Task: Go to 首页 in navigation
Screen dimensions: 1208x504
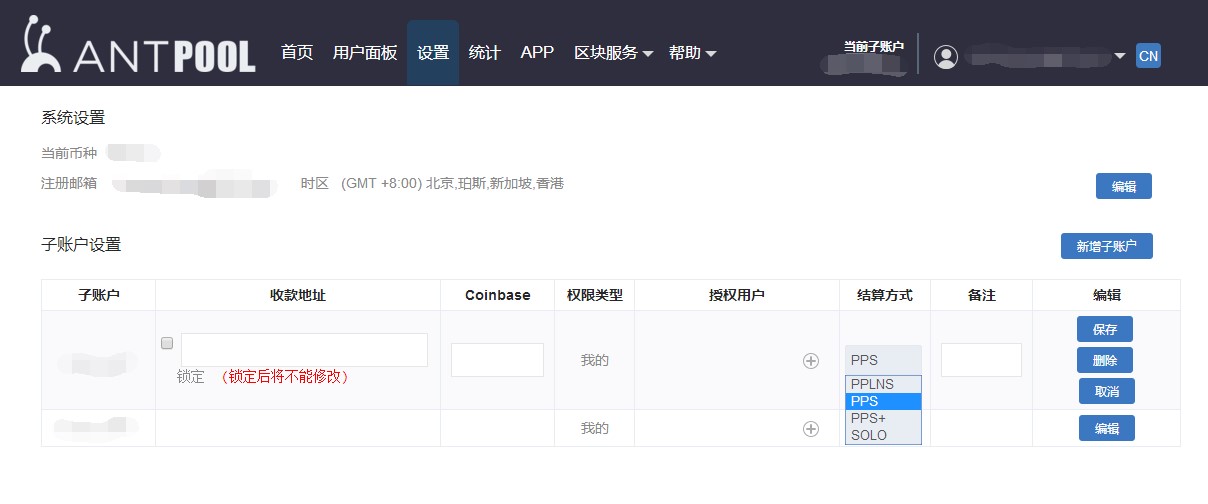Action: tap(297, 53)
